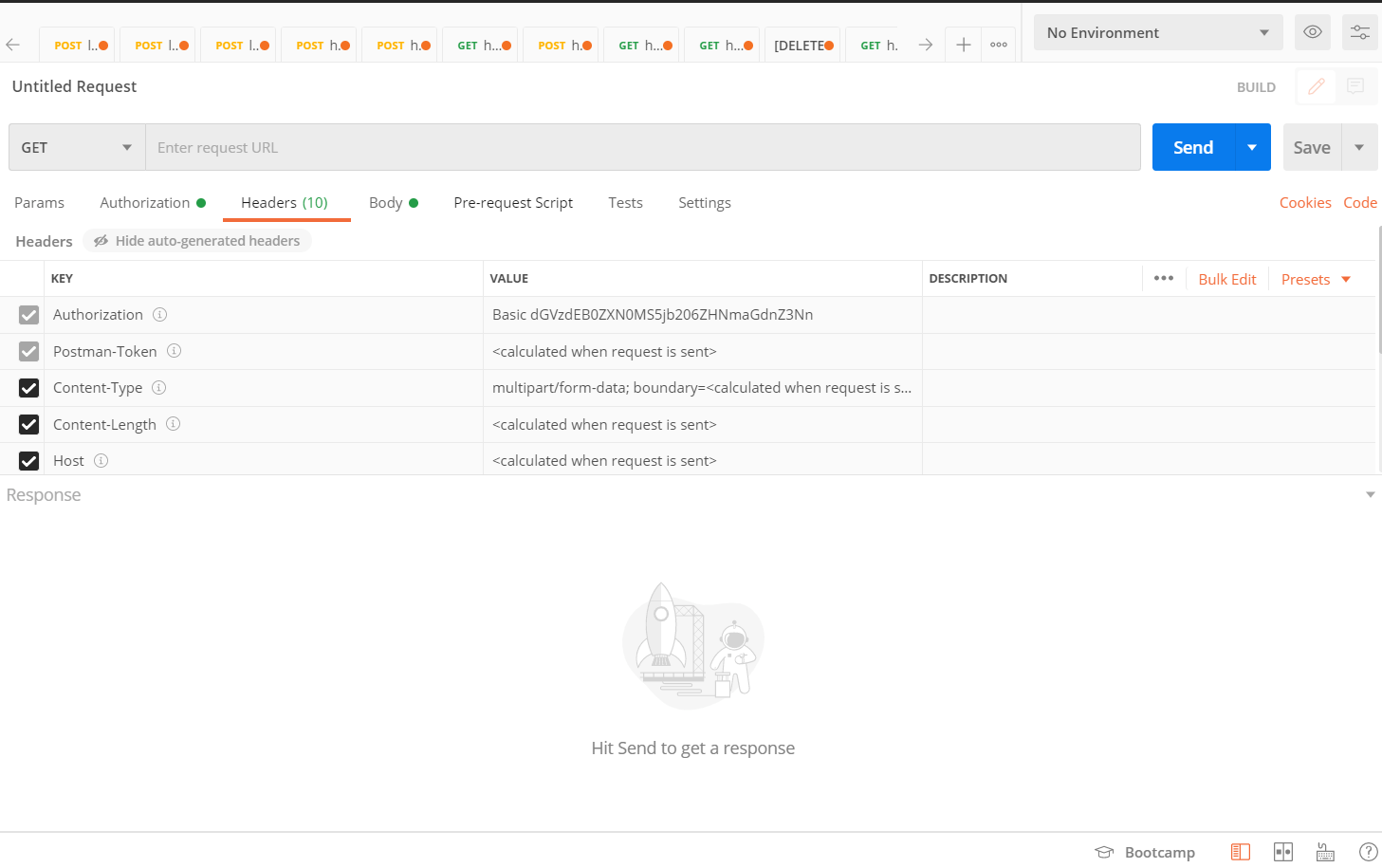Open a new request tab with the plus icon

click(963, 44)
